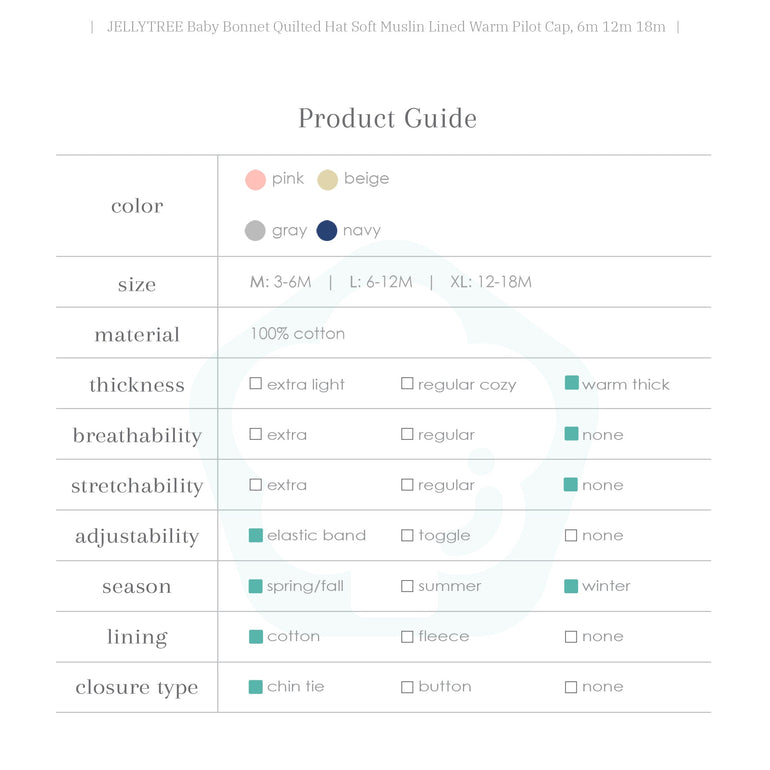770x770 pixels.
Task: Click the pink color swatch
Action: pyautogui.click(x=255, y=180)
